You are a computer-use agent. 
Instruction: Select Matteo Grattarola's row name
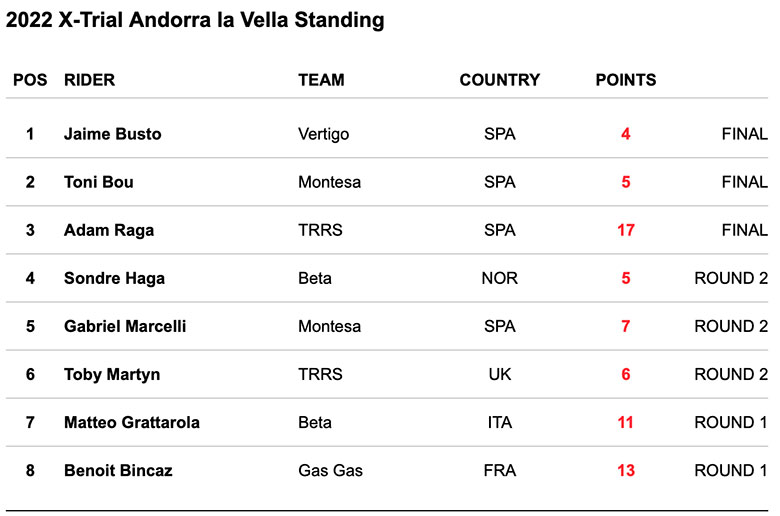tap(131, 422)
